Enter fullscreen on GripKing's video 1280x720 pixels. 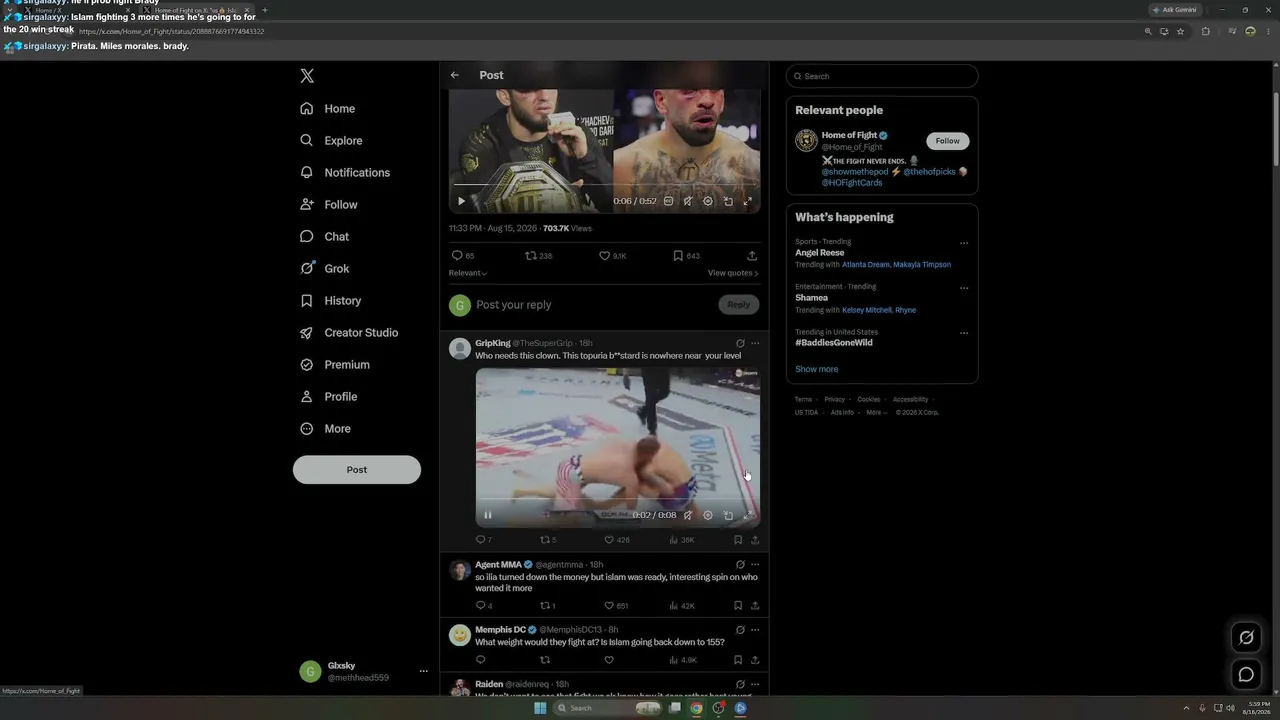[747, 515]
